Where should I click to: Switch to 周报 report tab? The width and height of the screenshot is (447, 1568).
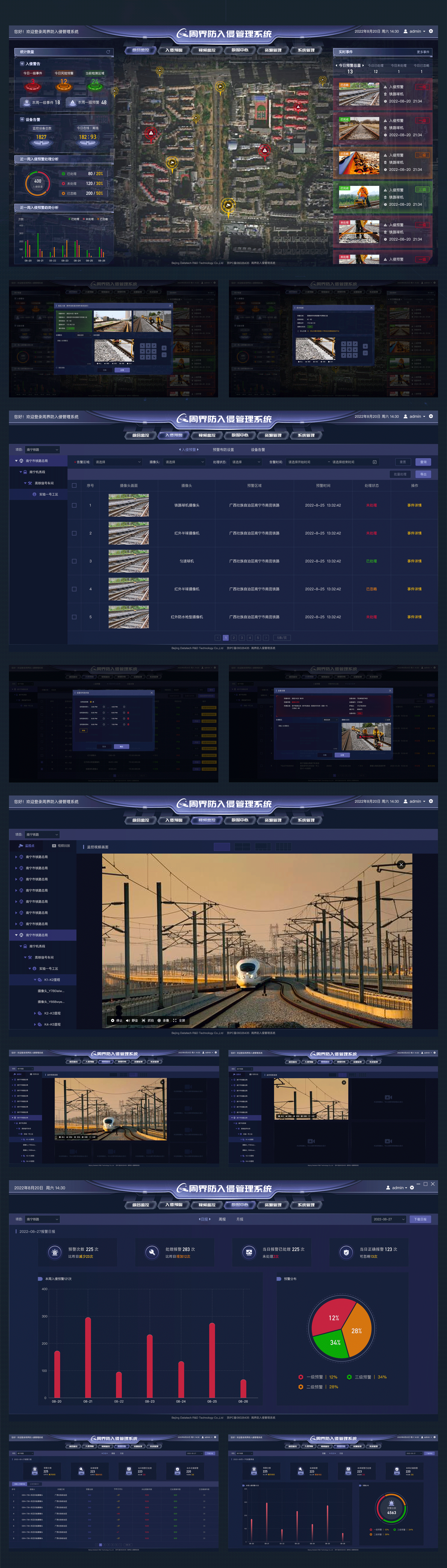click(222, 1219)
